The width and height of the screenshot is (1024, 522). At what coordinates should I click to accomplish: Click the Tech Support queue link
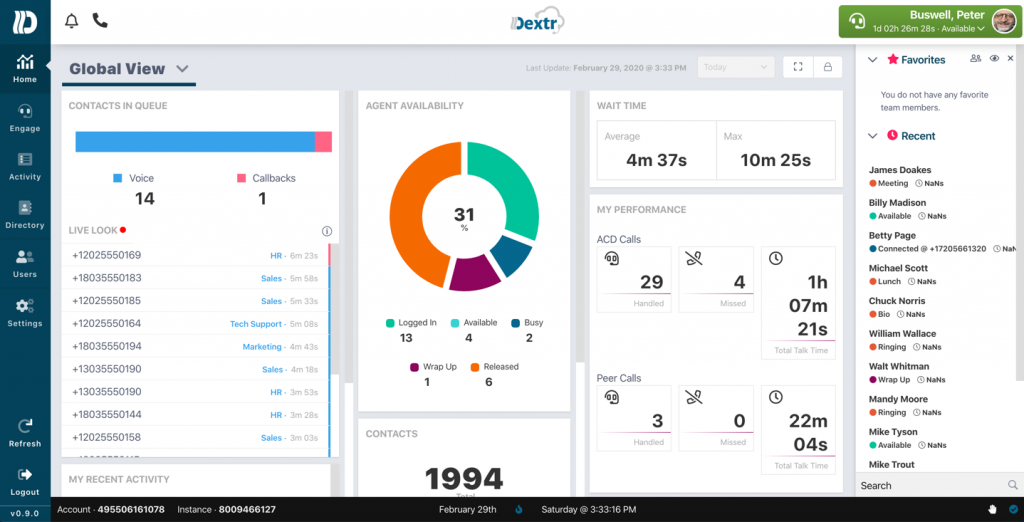click(x=255, y=324)
